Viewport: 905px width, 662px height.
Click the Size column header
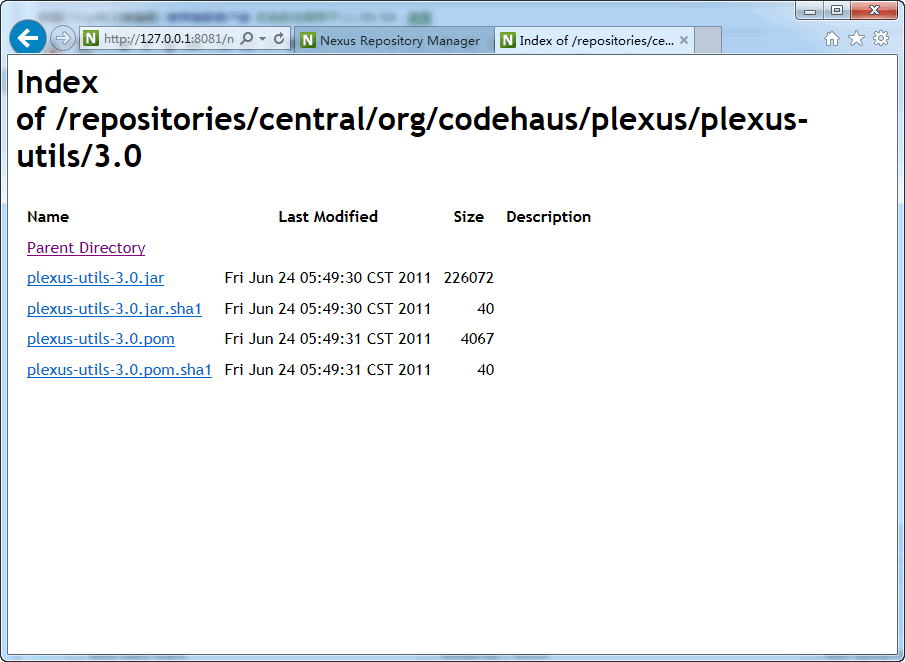pos(469,217)
